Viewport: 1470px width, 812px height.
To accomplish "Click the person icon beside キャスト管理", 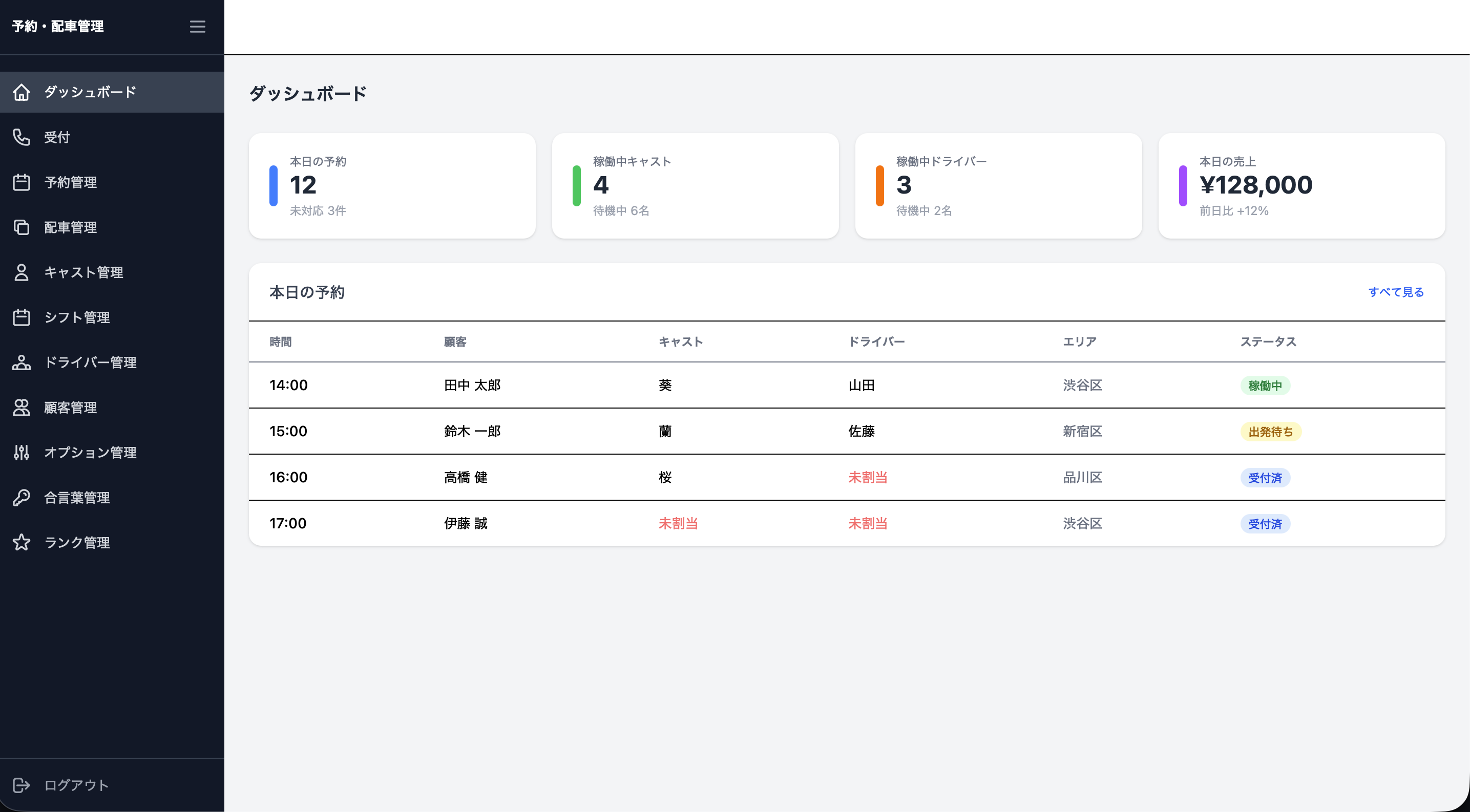I will (22, 272).
